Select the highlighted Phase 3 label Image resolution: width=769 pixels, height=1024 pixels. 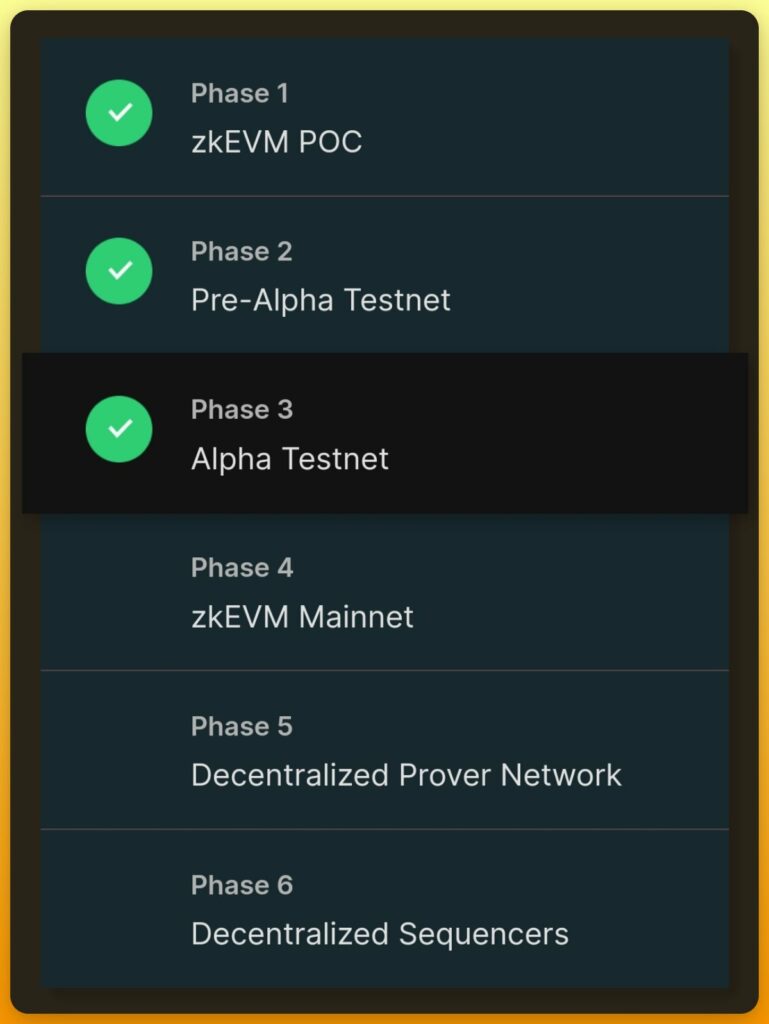(x=242, y=409)
